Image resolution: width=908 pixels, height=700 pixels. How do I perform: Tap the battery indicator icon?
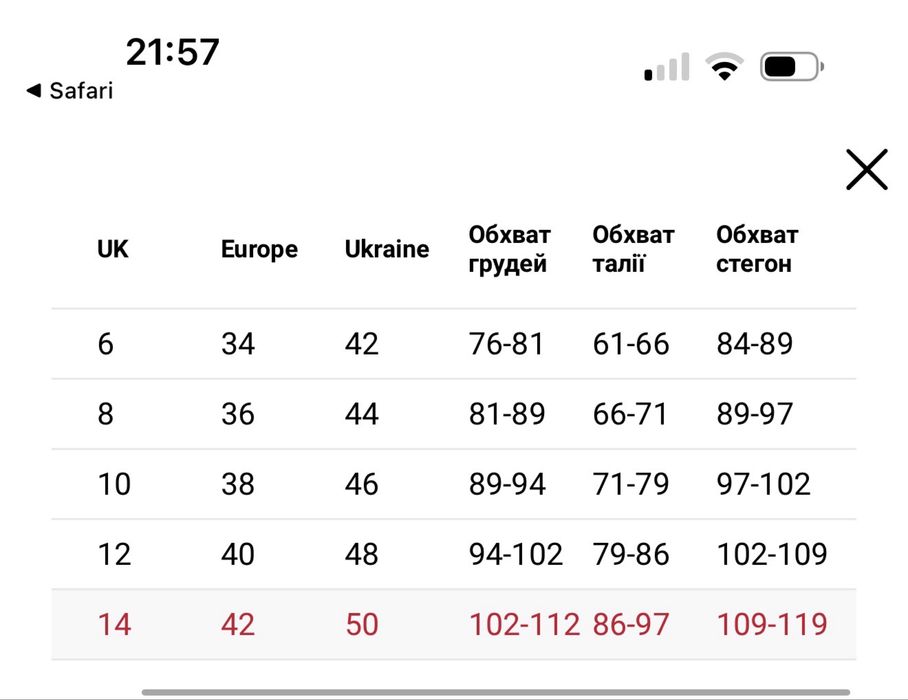(x=792, y=67)
